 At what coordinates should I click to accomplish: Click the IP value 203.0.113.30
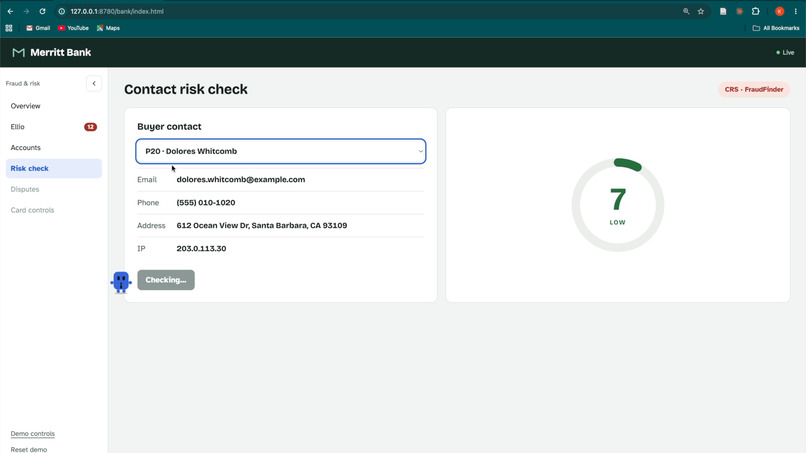(x=201, y=248)
